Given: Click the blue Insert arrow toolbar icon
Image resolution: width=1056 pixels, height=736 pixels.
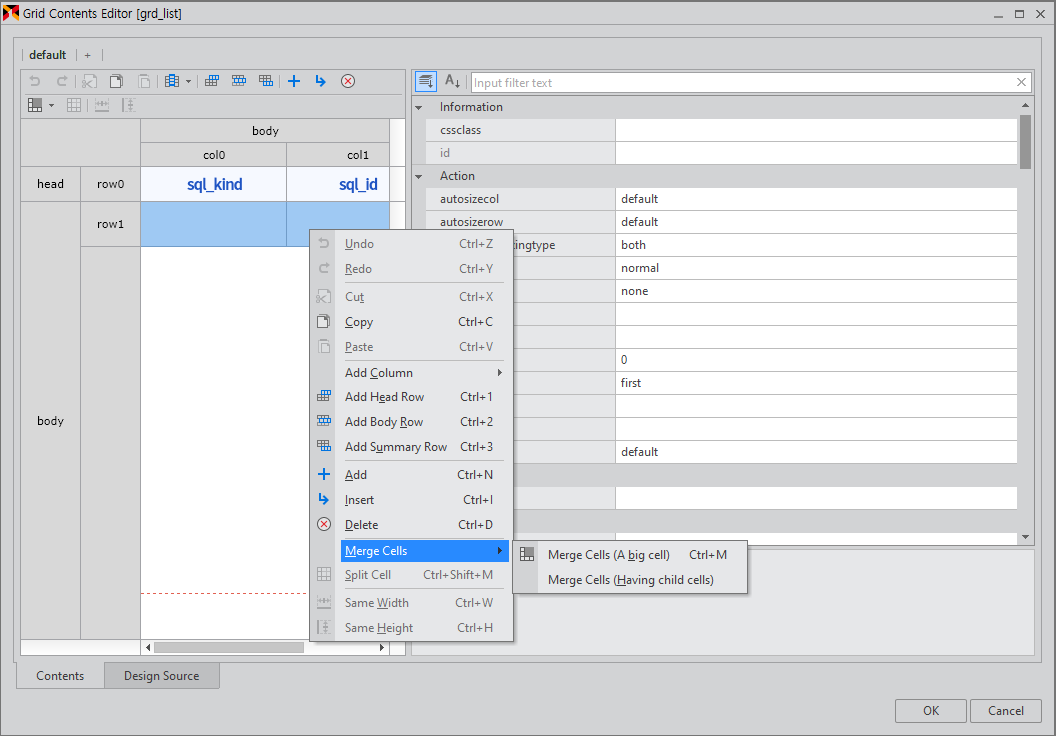Looking at the screenshot, I should pyautogui.click(x=320, y=81).
